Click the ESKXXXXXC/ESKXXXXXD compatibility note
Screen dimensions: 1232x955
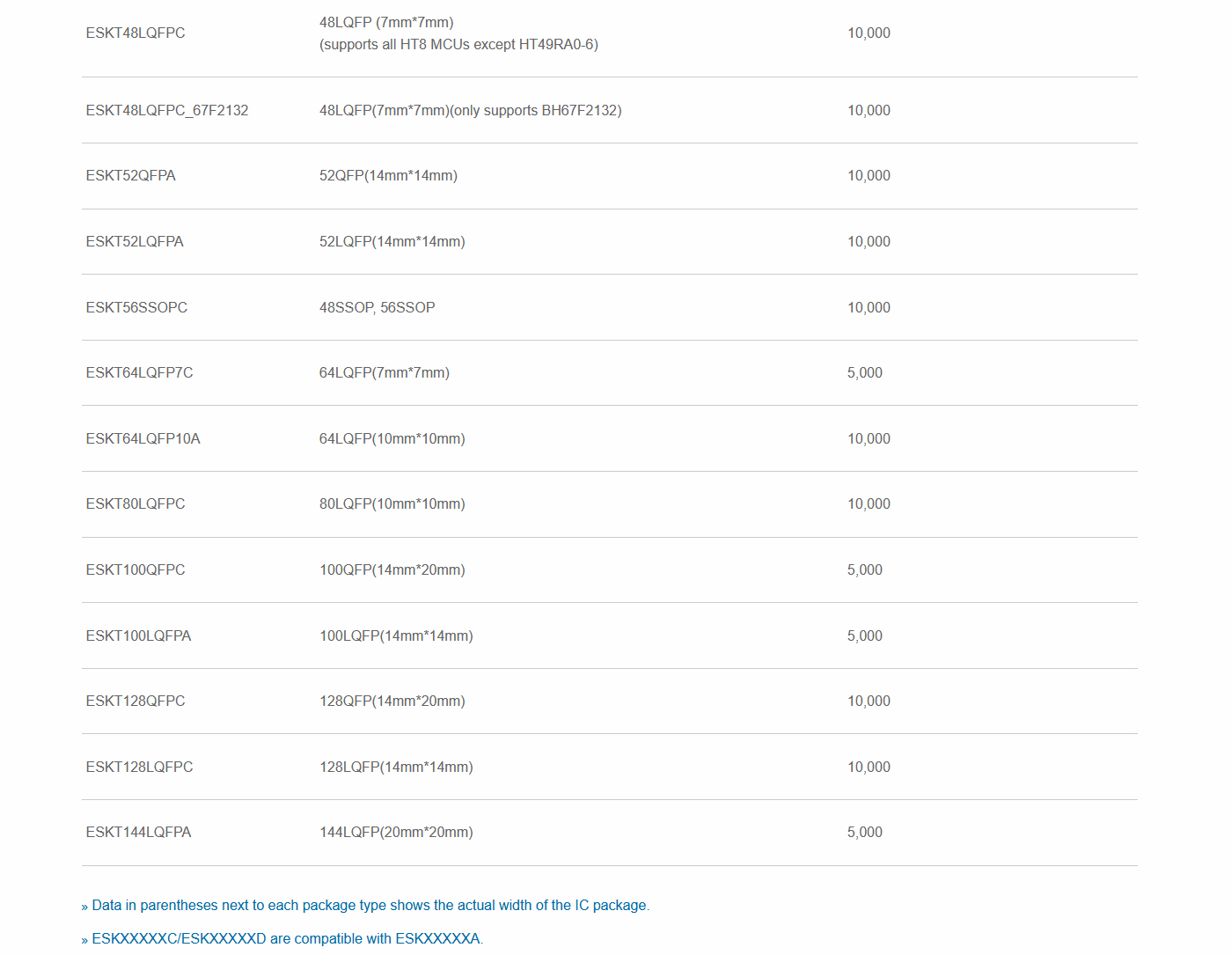tap(287, 939)
